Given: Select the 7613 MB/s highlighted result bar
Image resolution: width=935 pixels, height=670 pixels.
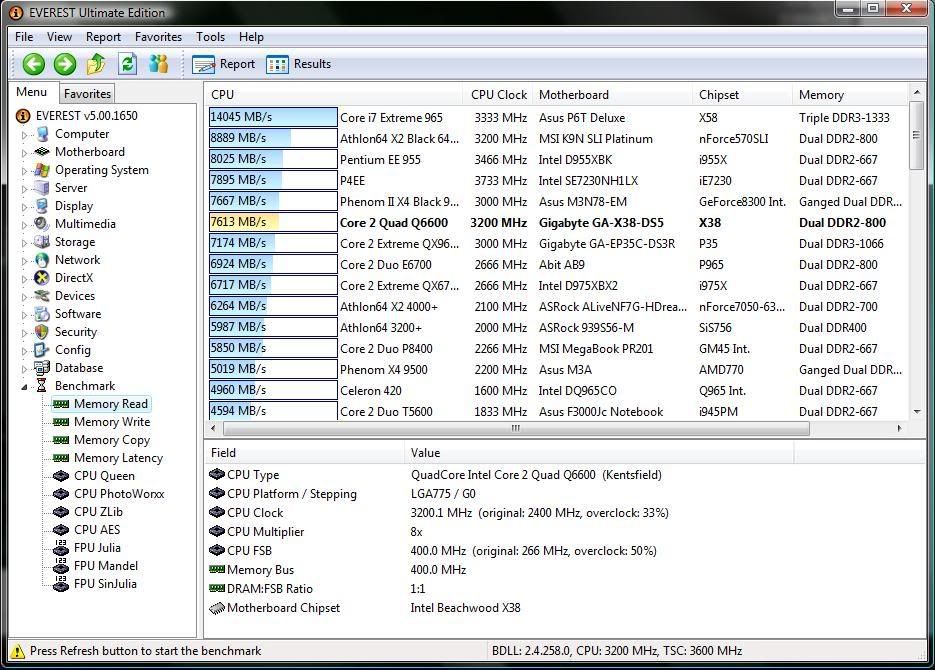Looking at the screenshot, I should (273, 222).
